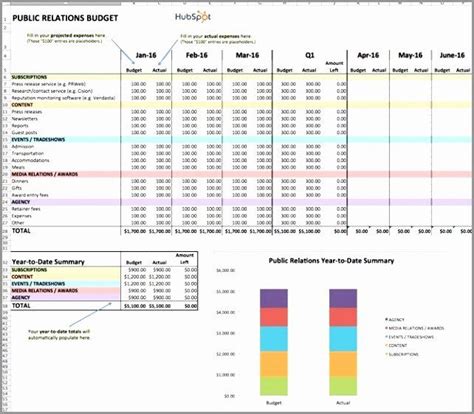The image size is (474, 414).
Task: Click the 'Award entry fees' row label
Action: point(30,195)
